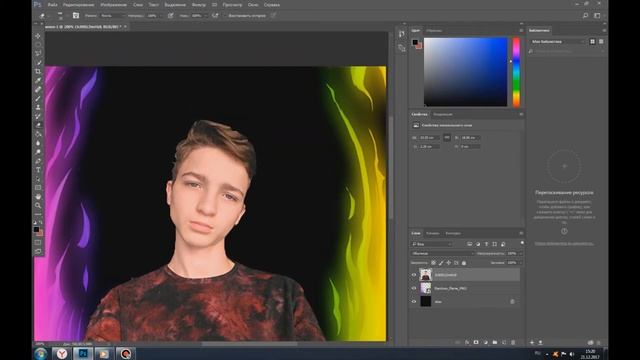
Task: Select the Pen tool
Action: pyautogui.click(x=38, y=161)
